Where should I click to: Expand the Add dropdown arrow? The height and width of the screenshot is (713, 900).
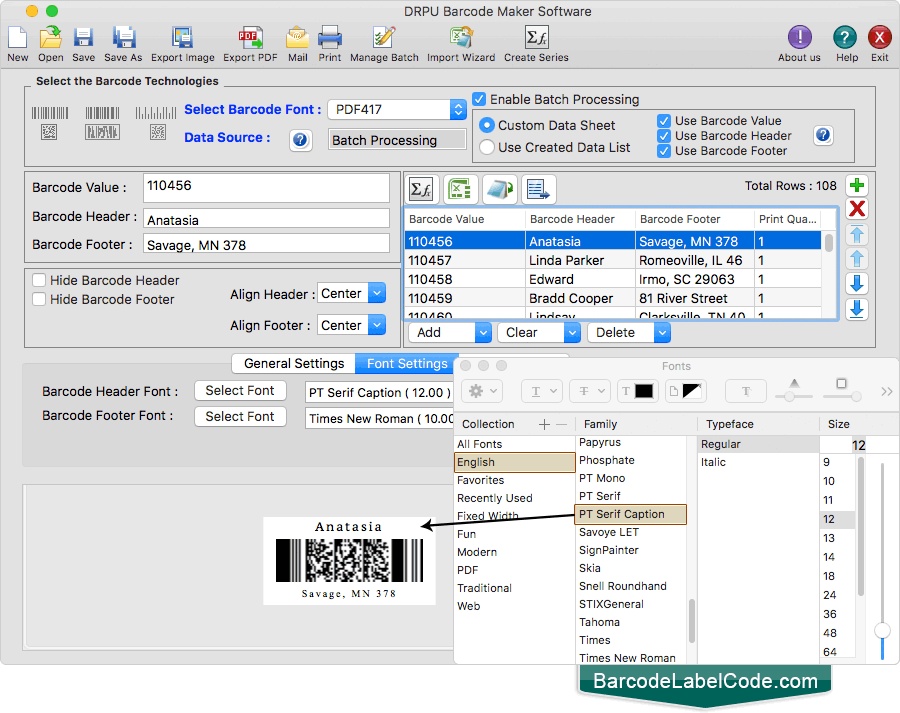[483, 333]
